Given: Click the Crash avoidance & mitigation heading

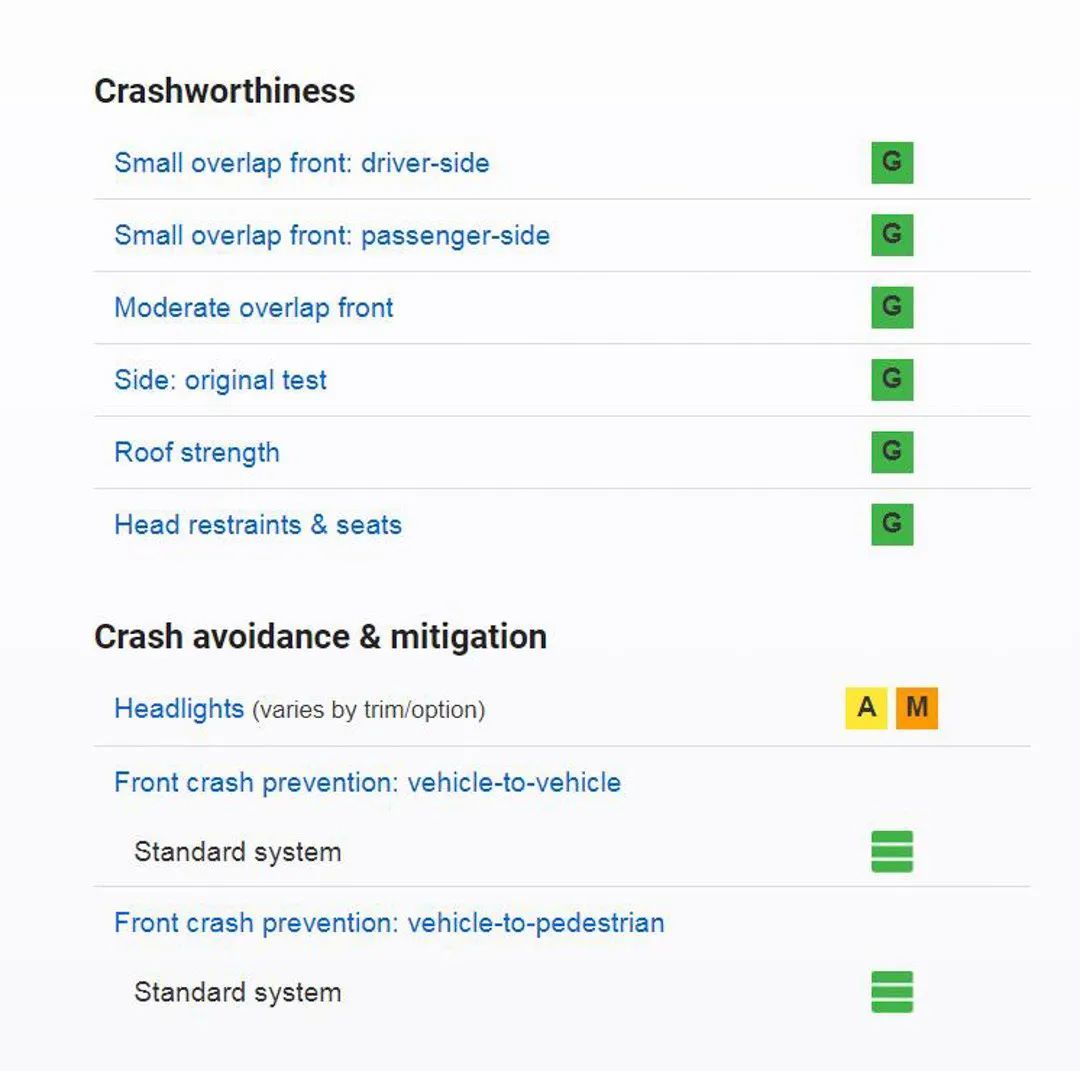Looking at the screenshot, I should 320,637.
